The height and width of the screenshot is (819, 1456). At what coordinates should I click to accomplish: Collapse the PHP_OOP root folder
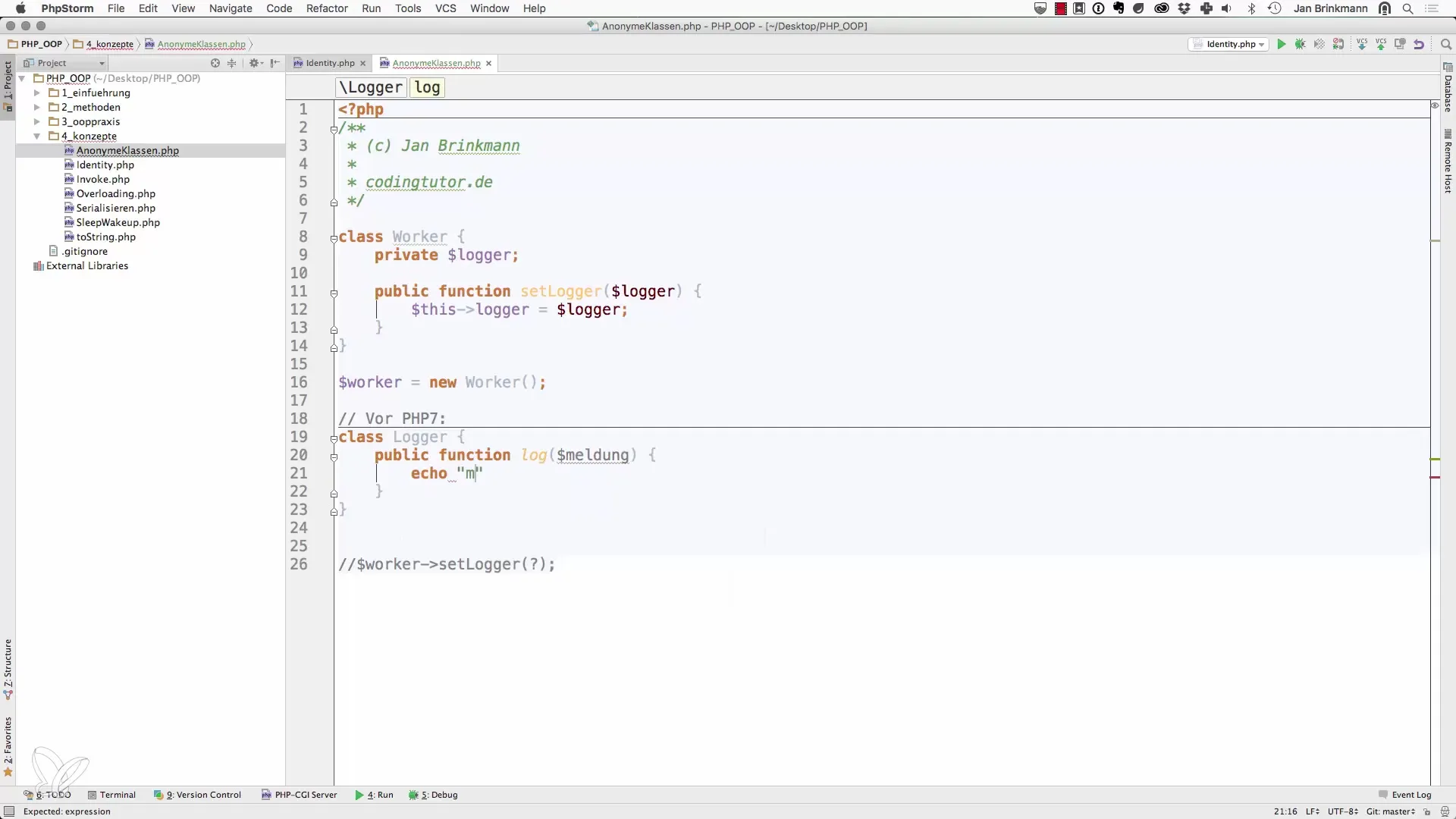point(22,78)
